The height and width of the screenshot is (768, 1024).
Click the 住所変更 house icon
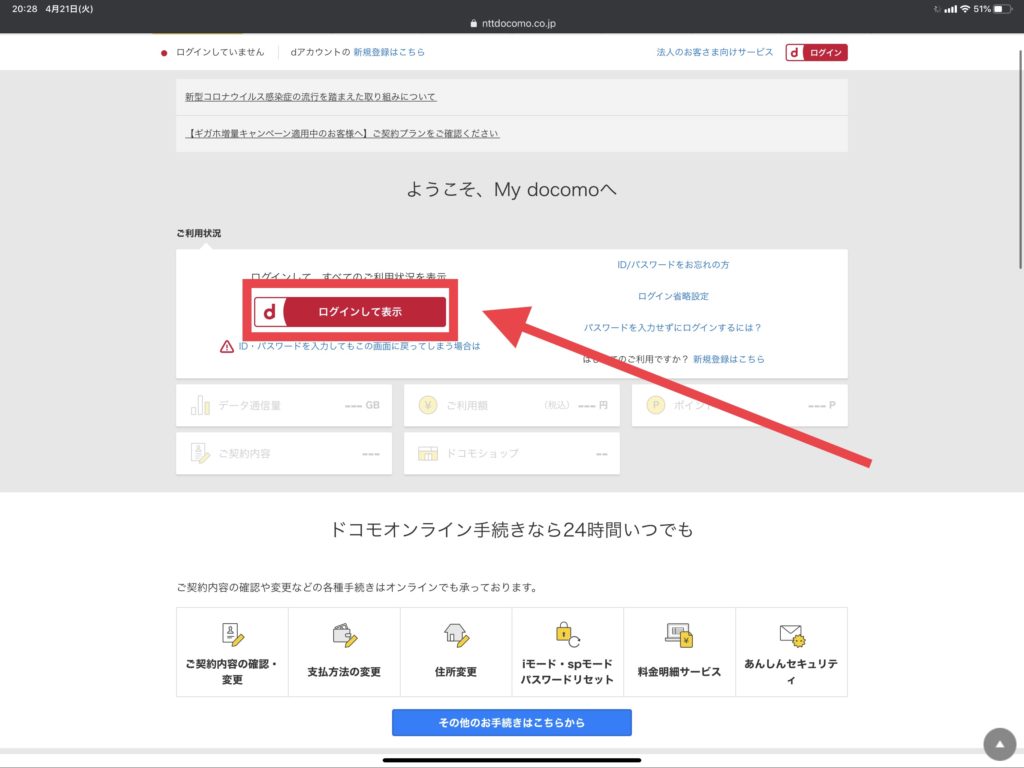pyautogui.click(x=456, y=635)
